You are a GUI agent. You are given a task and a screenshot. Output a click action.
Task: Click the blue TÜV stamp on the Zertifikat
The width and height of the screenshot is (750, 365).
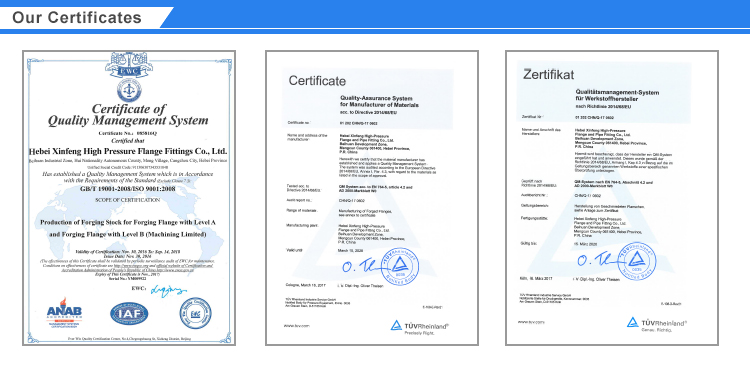(636, 260)
